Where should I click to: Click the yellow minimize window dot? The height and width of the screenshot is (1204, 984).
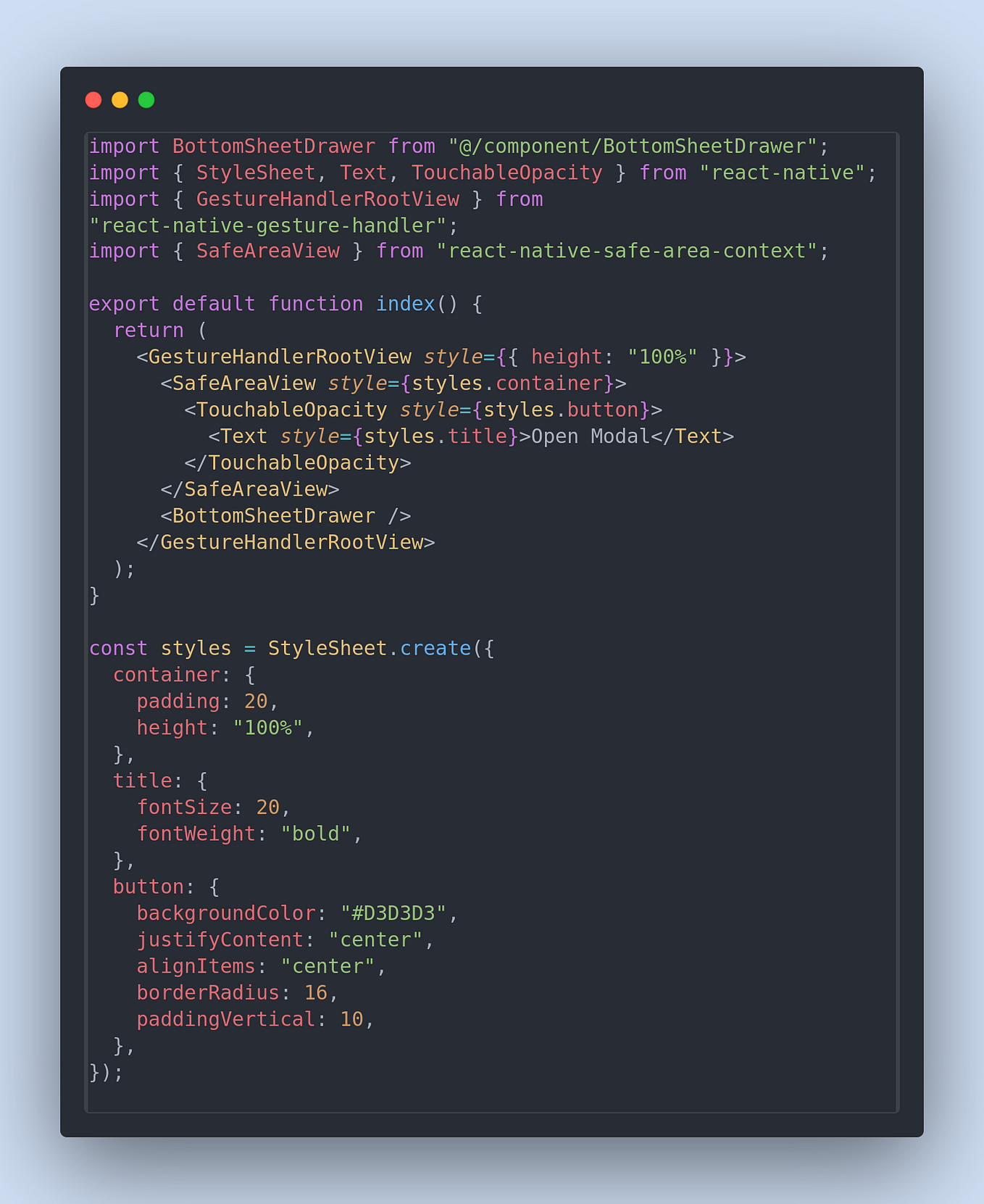120,100
